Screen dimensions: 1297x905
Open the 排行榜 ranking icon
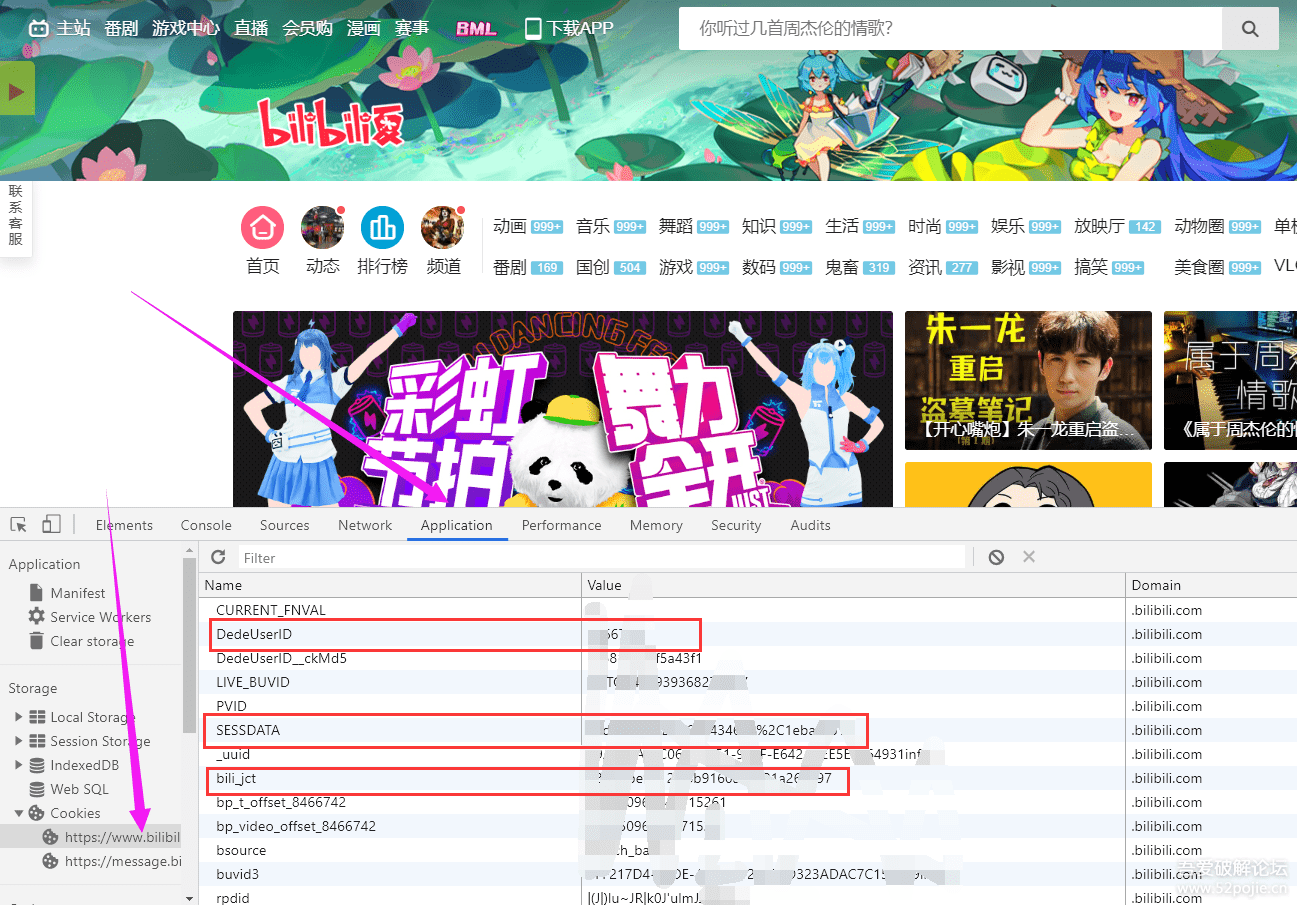click(382, 228)
